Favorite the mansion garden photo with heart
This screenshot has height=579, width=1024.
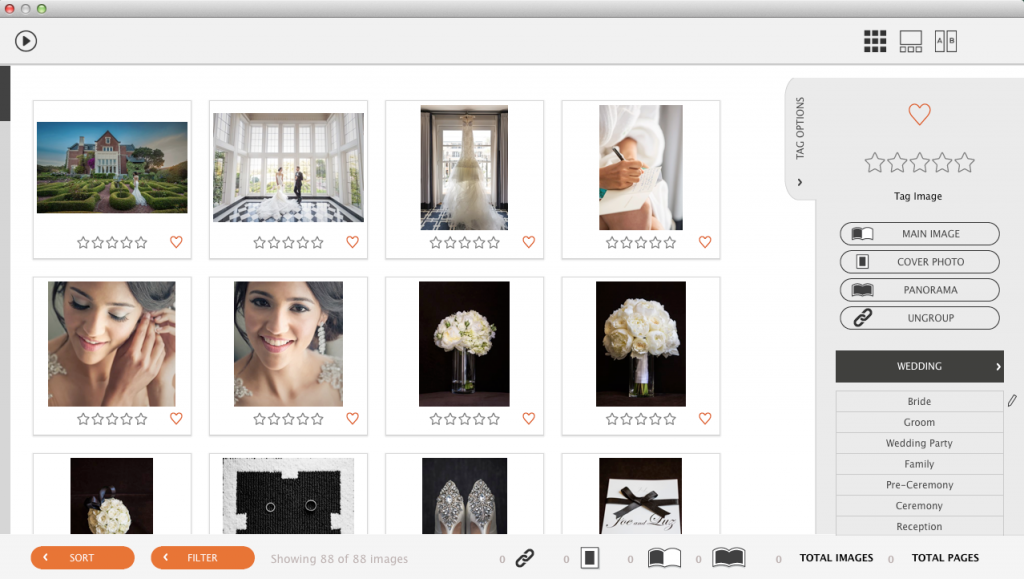coord(176,242)
